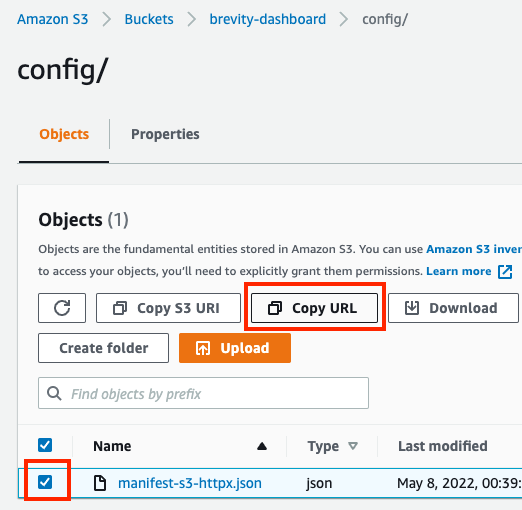Click the config/ page title
Image resolution: width=522 pixels, height=510 pixels.
point(63,70)
